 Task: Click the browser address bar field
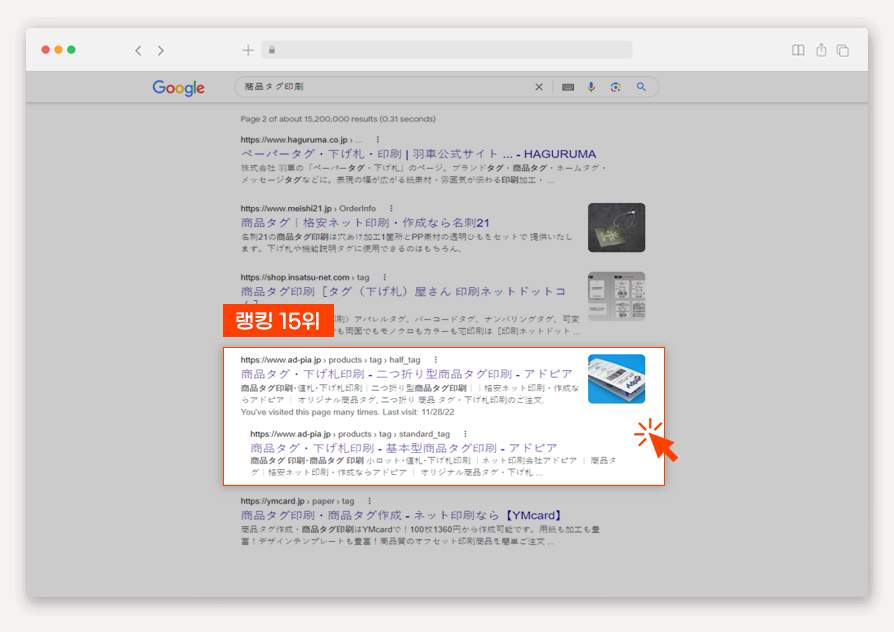(447, 50)
